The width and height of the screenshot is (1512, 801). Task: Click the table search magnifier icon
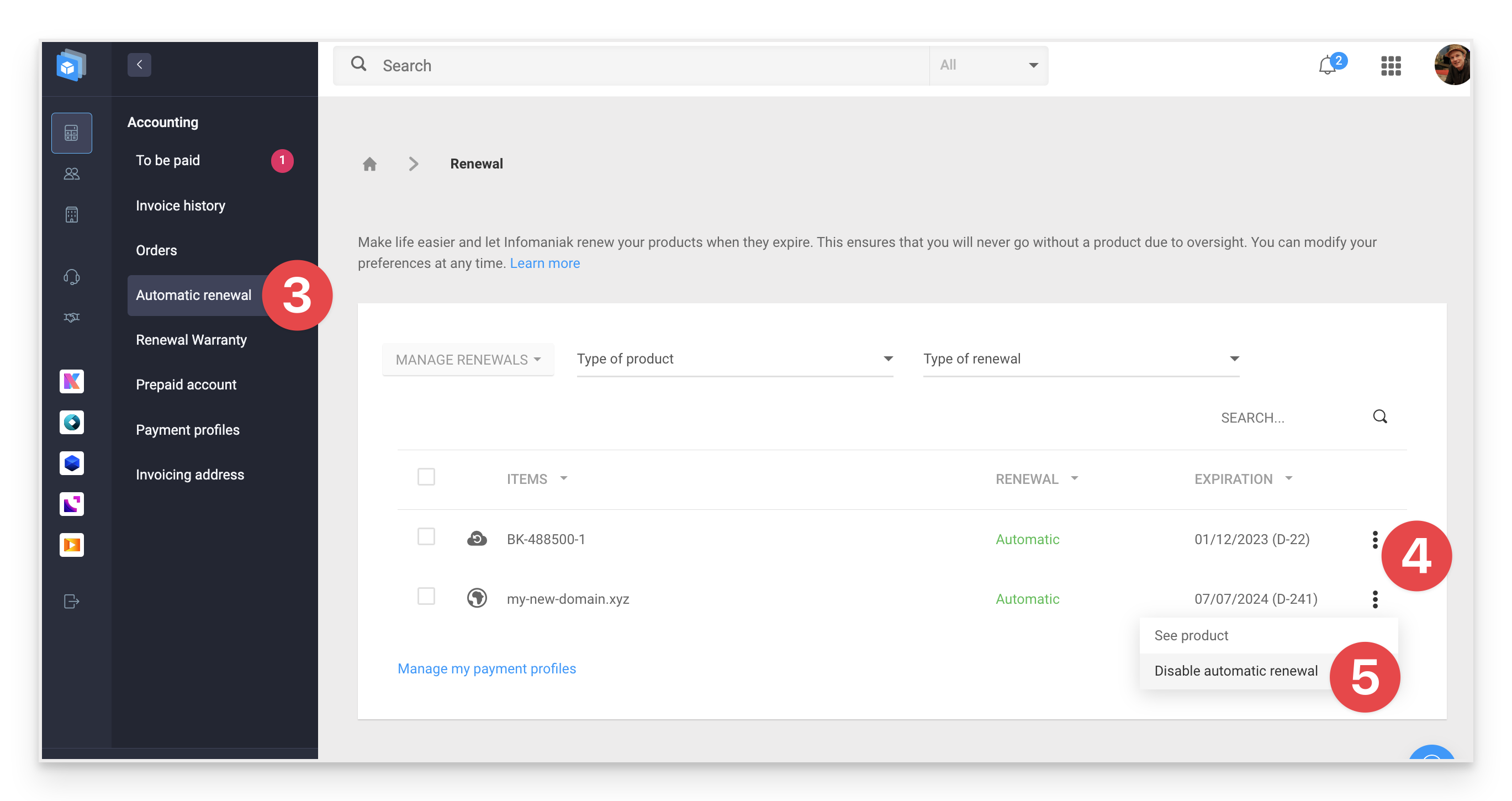(1380, 417)
